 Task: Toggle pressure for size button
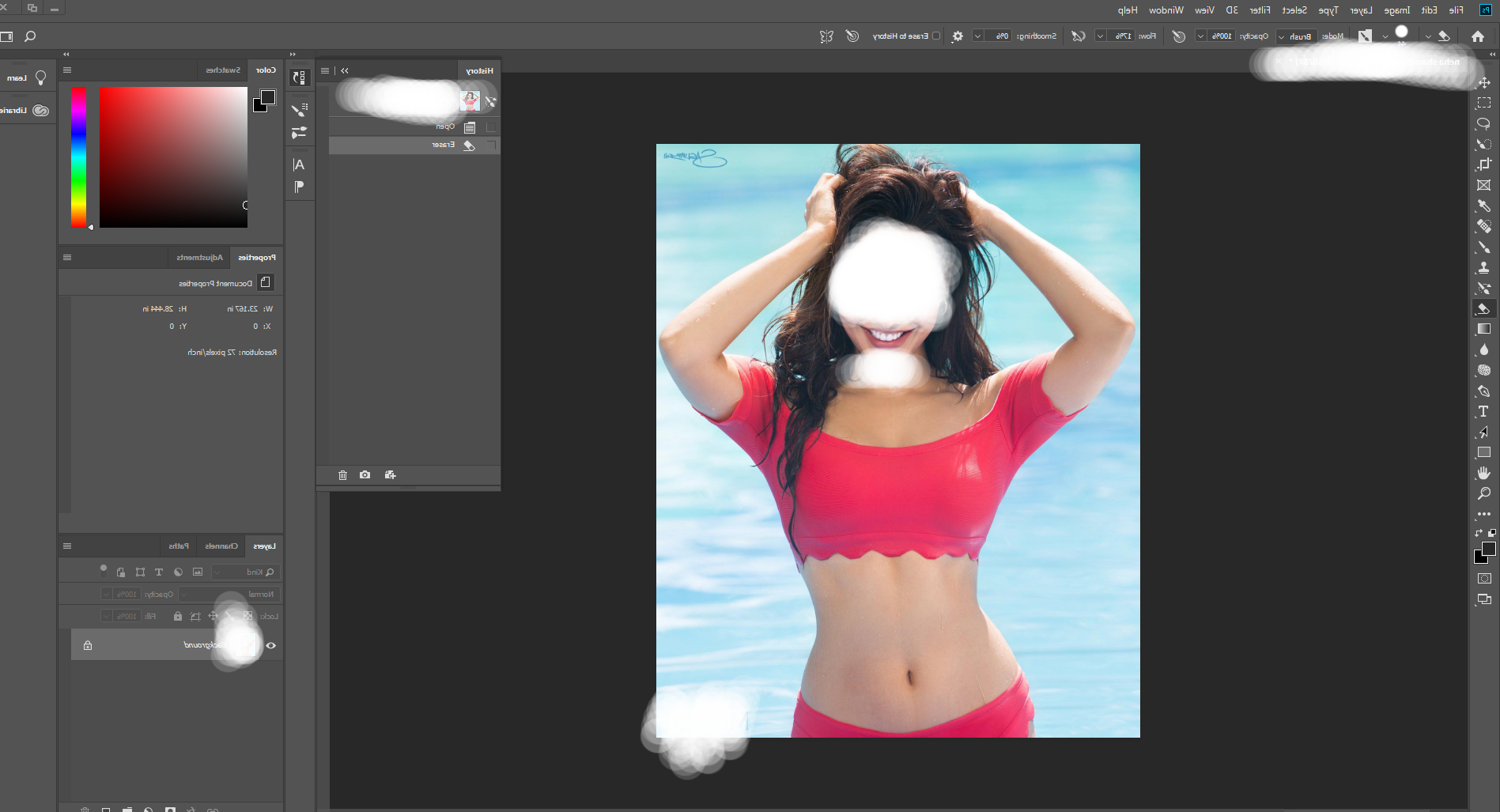[852, 36]
